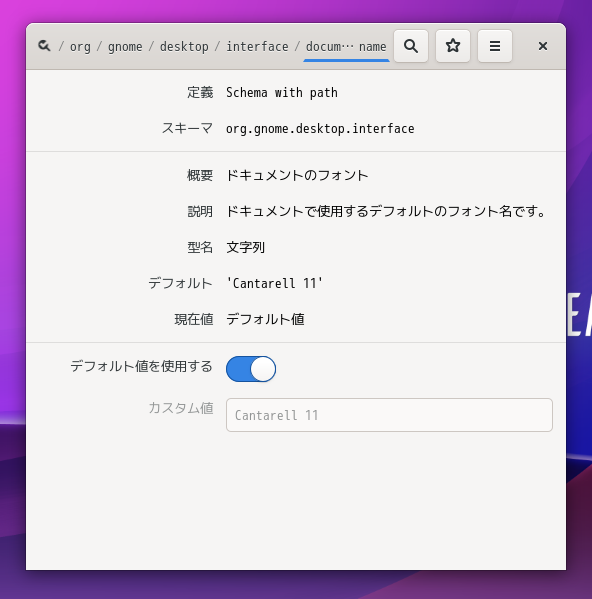Navigate to the gnome path segment
The image size is (592, 599).
click(x=125, y=47)
